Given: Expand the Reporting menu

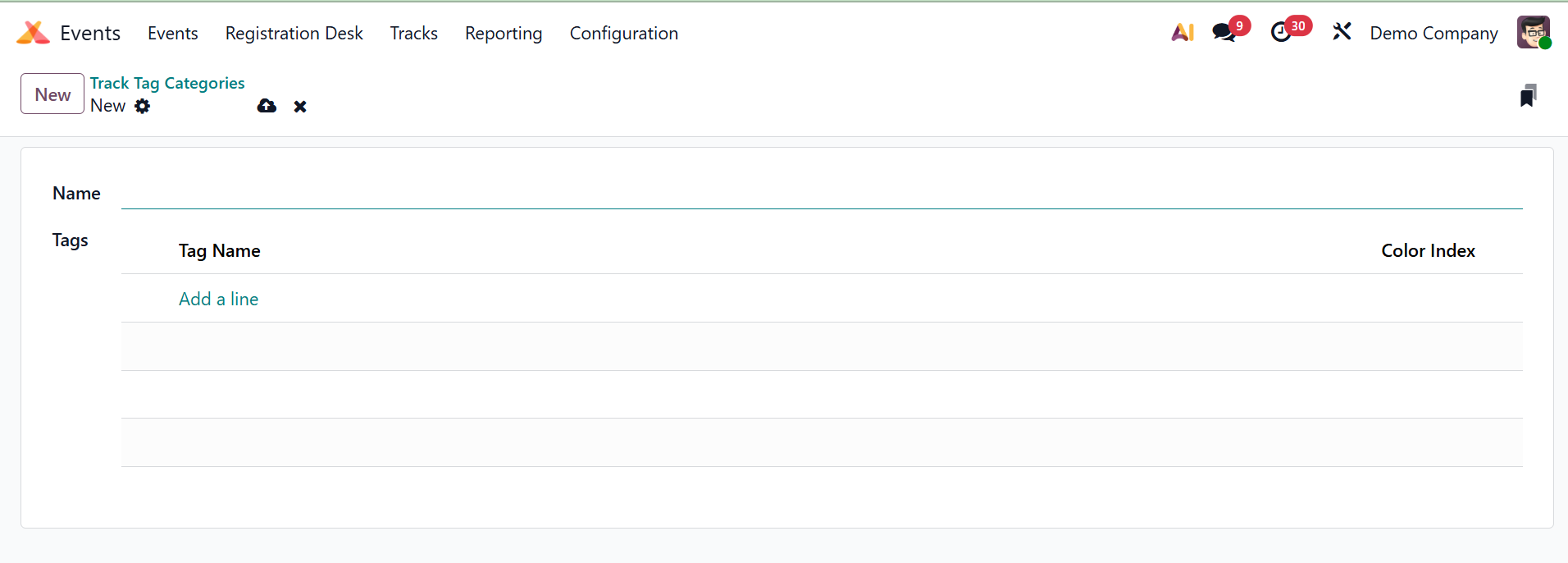Looking at the screenshot, I should (504, 34).
